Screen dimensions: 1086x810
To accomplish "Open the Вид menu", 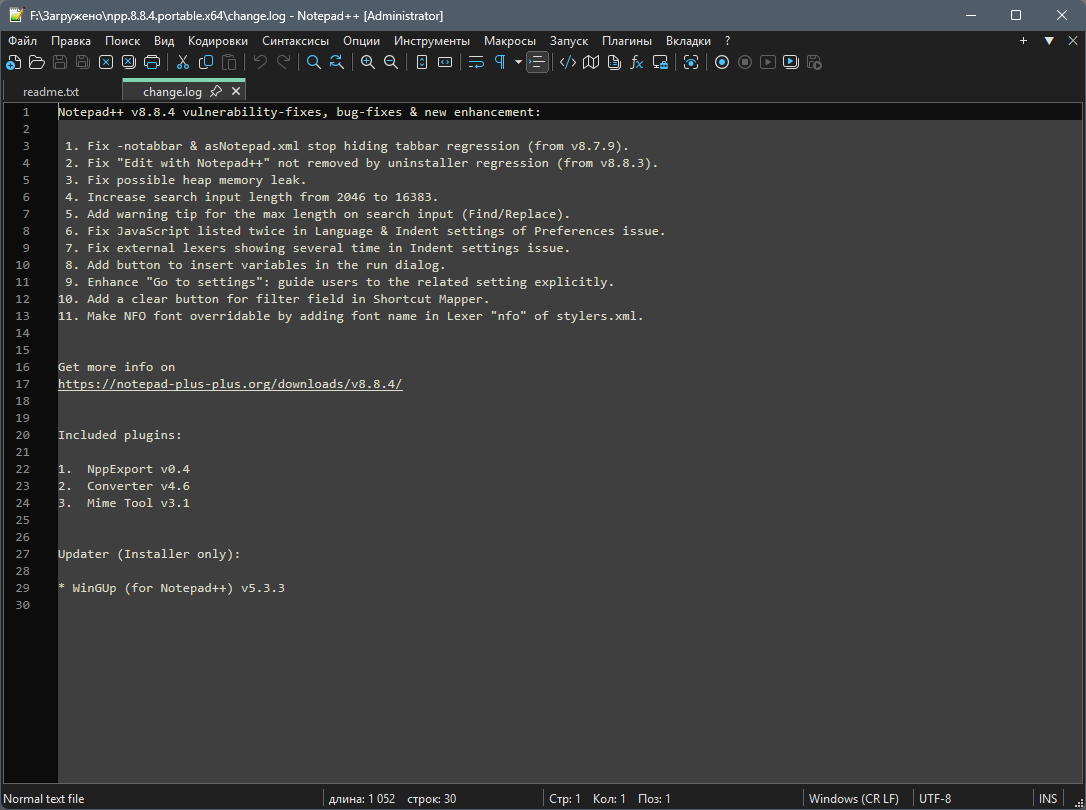I will [x=164, y=41].
